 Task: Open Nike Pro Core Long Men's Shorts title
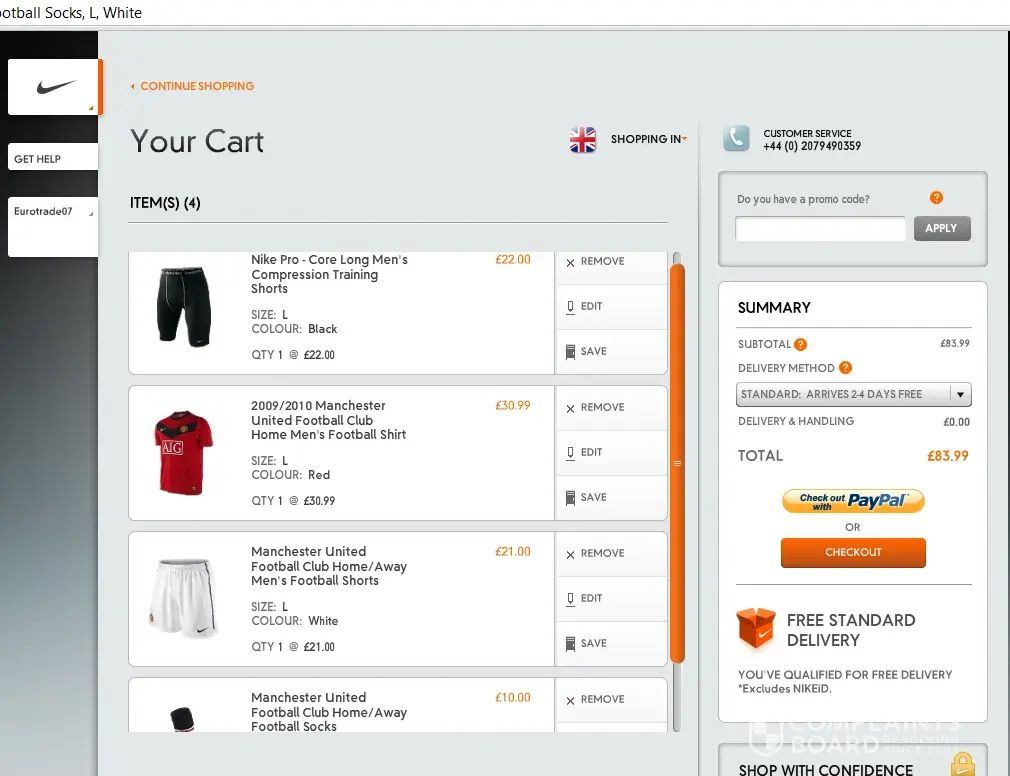tap(329, 274)
